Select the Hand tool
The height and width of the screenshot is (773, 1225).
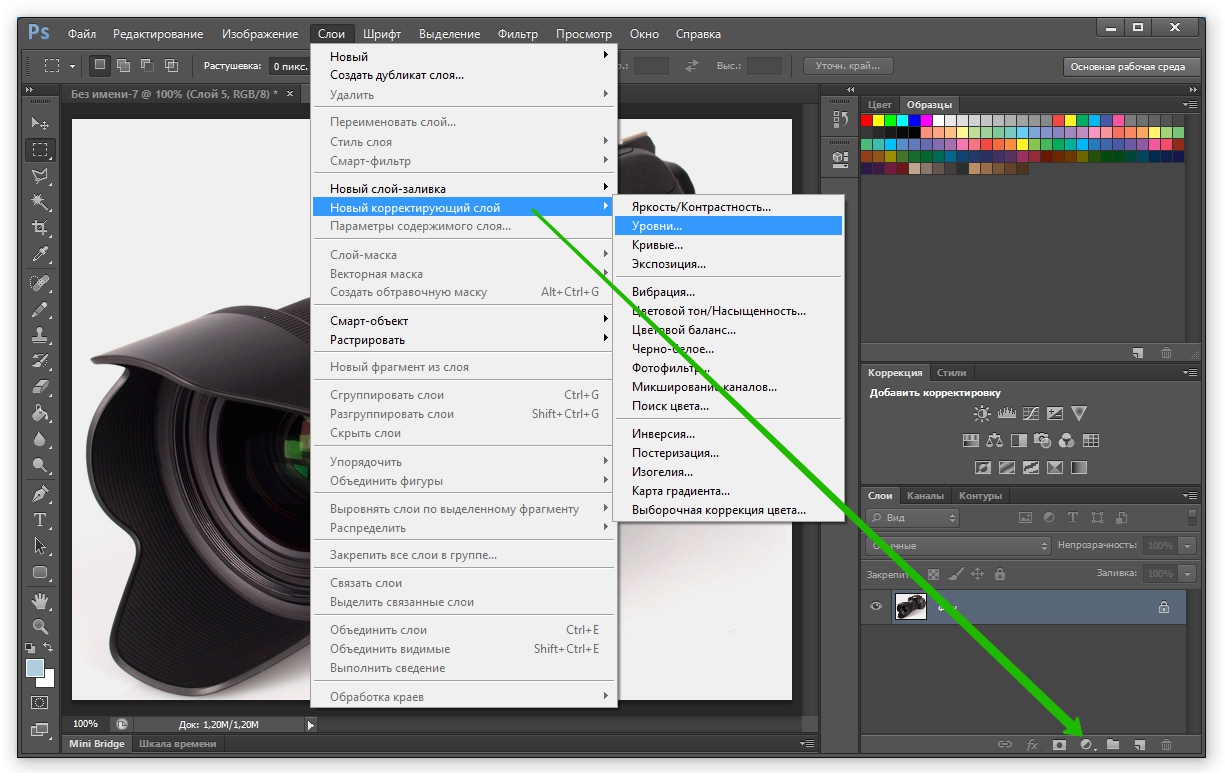40,600
